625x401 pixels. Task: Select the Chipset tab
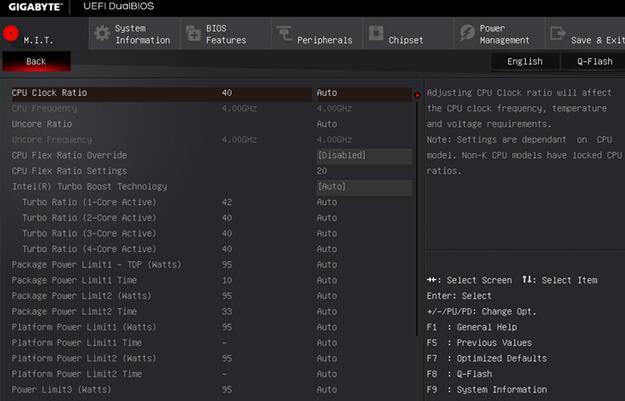coord(408,34)
